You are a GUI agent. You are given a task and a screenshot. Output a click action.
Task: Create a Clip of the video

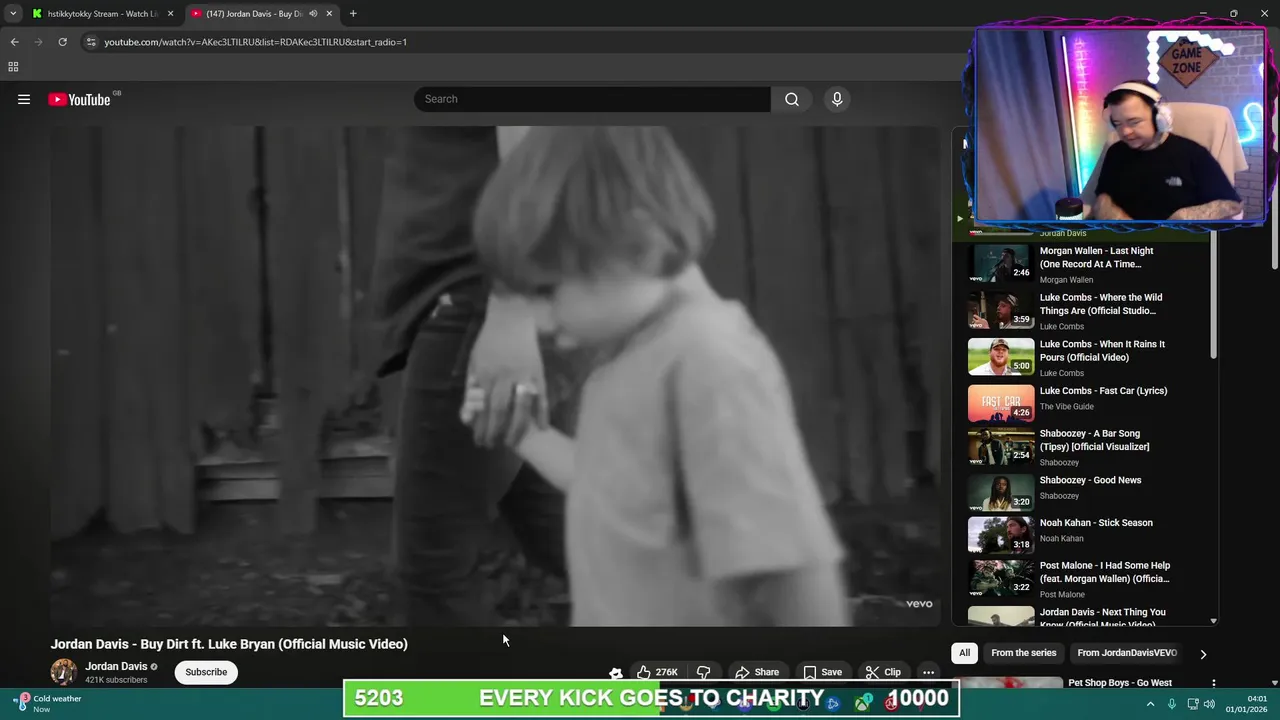point(883,672)
